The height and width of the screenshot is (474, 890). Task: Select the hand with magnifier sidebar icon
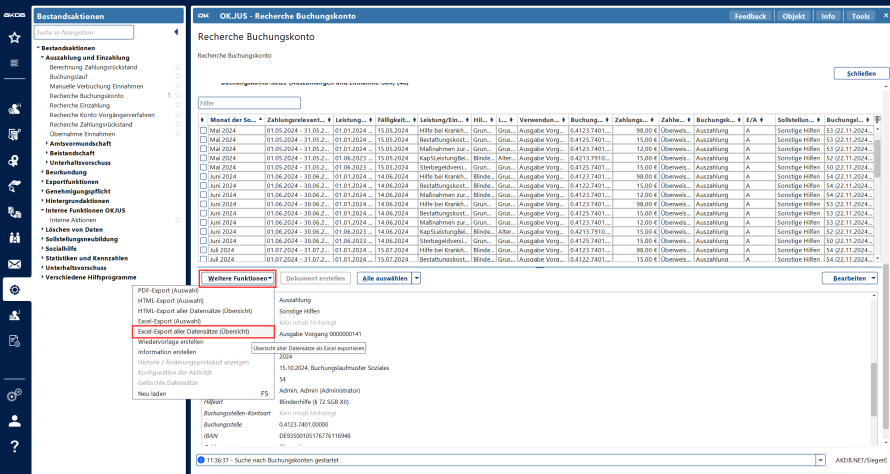(15, 186)
